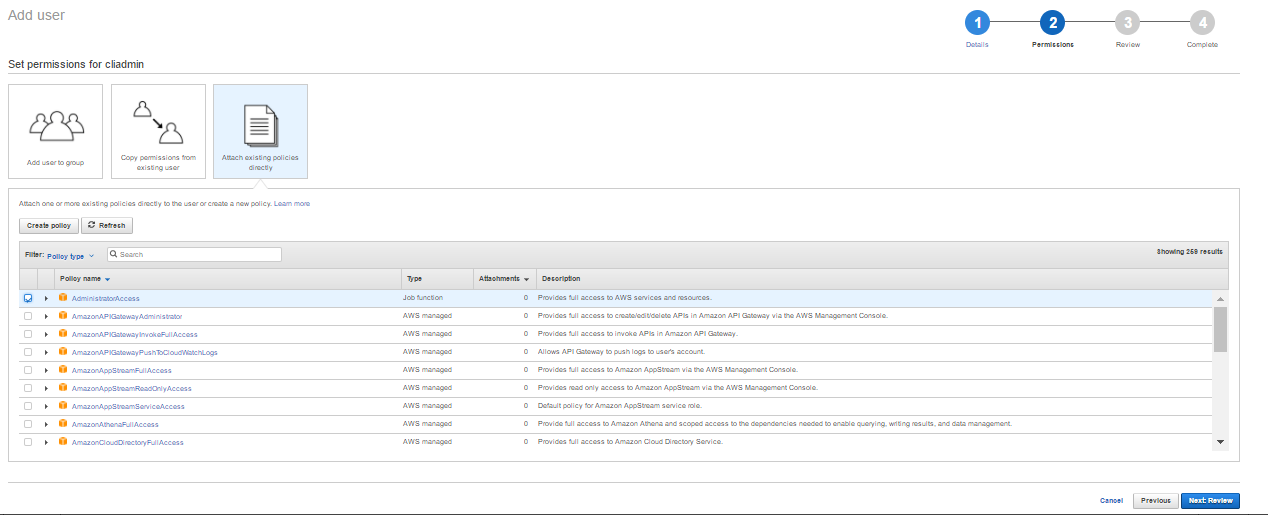Click the Showing 259 results text
Viewport: 1268px width, 515px height.
point(1190,252)
